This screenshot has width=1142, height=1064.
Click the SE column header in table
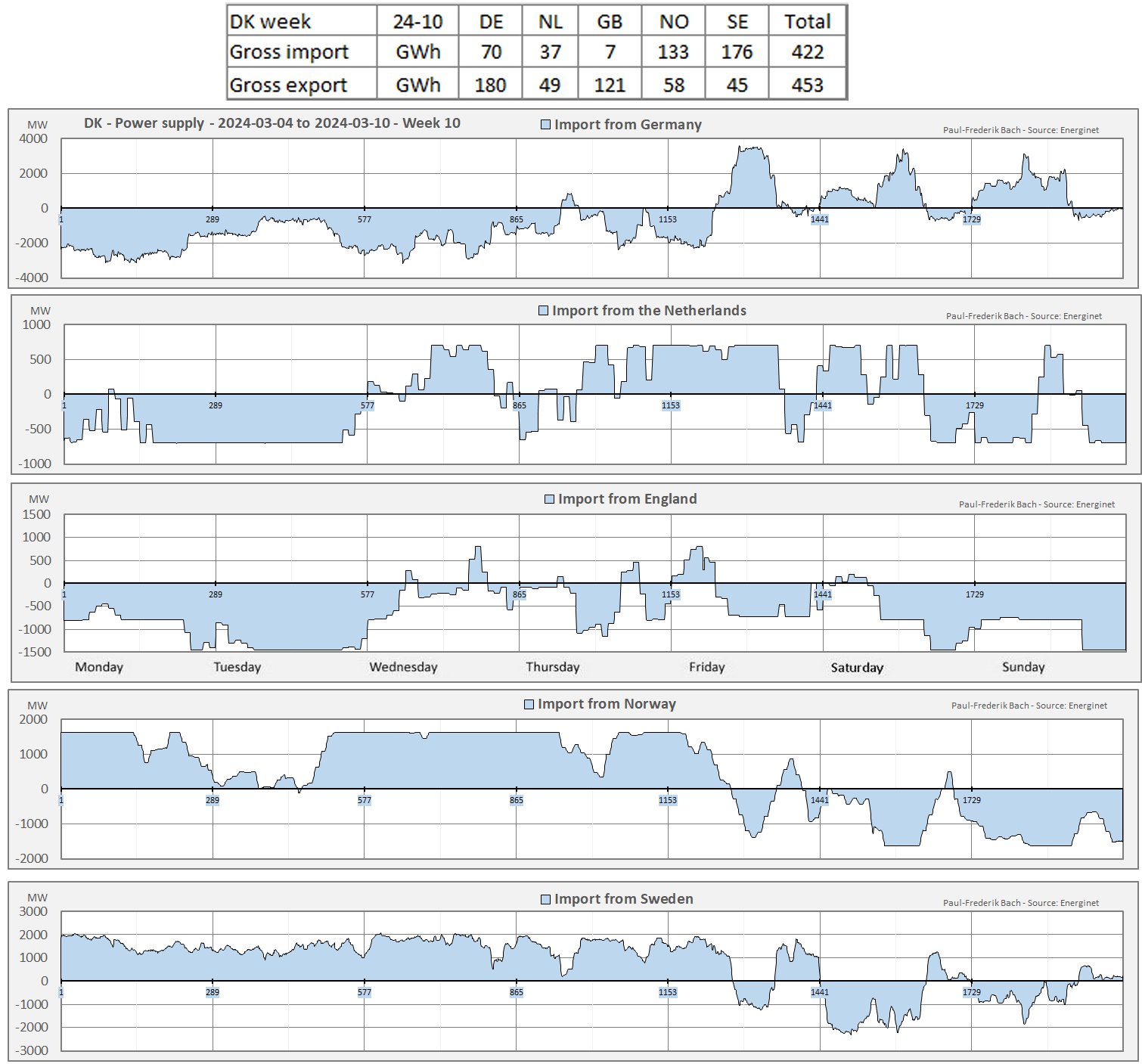(x=737, y=21)
